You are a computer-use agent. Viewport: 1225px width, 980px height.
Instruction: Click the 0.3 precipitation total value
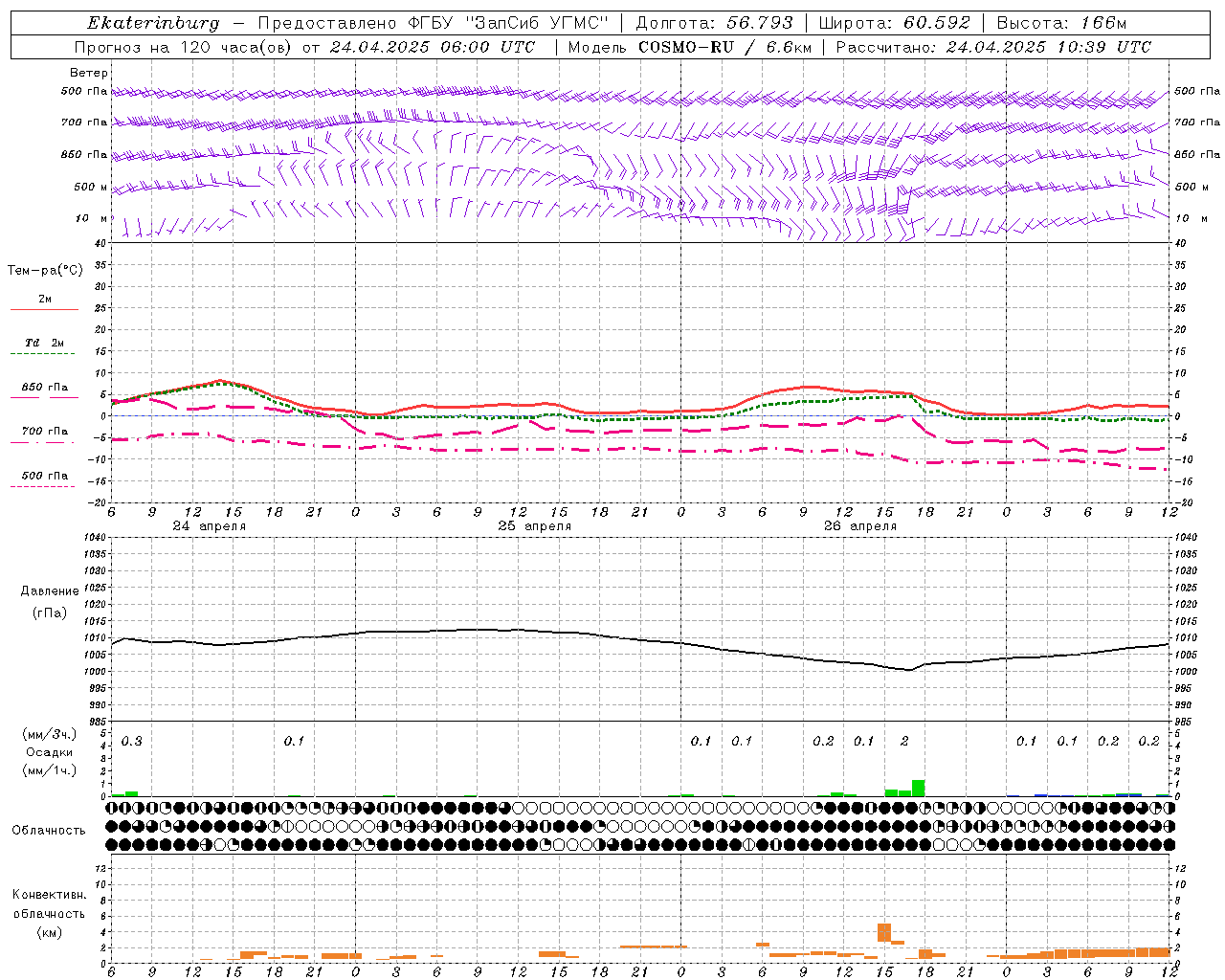coord(131,742)
